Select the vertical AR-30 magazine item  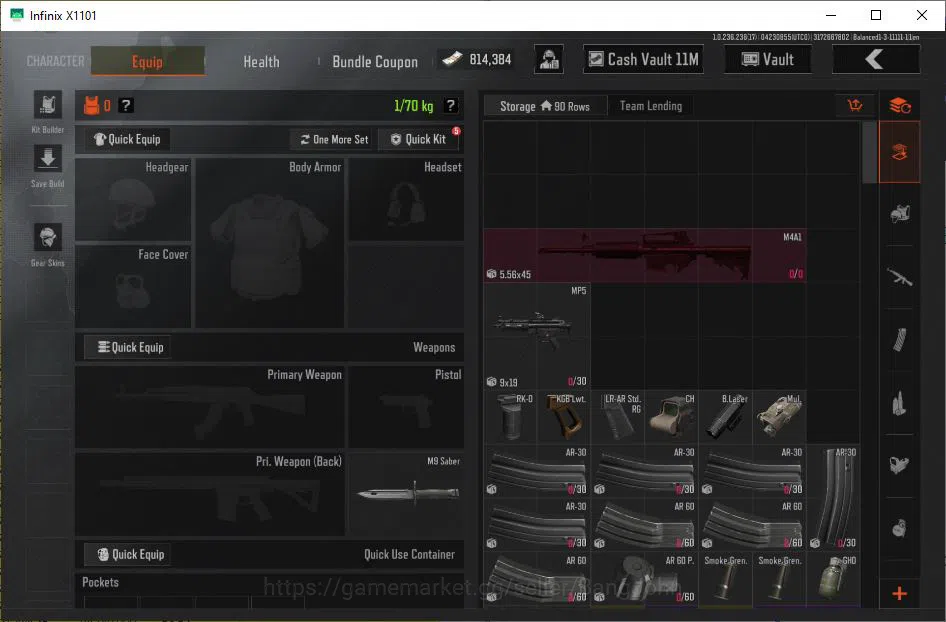coord(833,498)
